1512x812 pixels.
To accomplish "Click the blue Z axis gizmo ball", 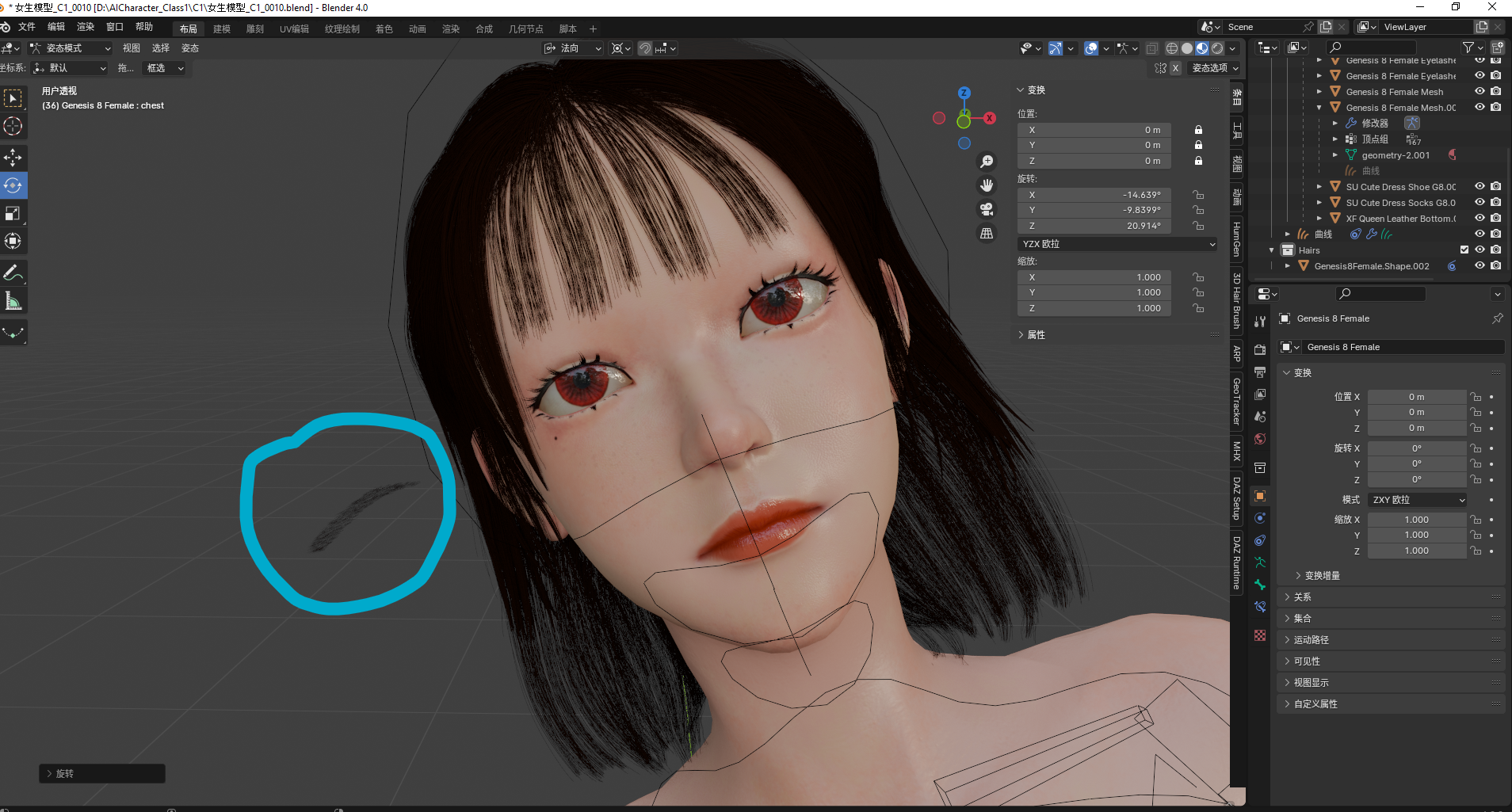I will 964,93.
